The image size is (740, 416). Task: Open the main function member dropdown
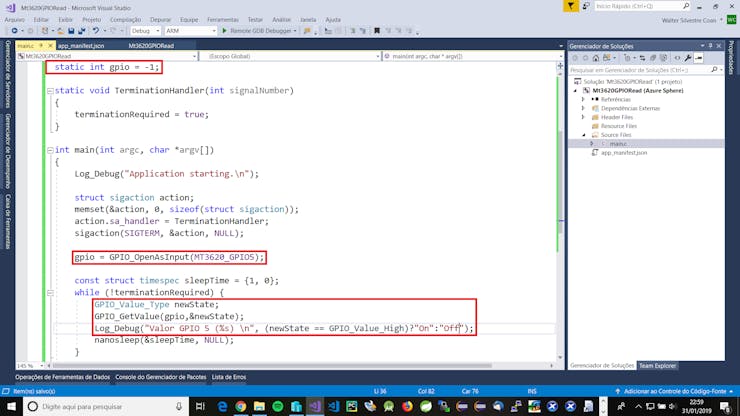point(472,56)
